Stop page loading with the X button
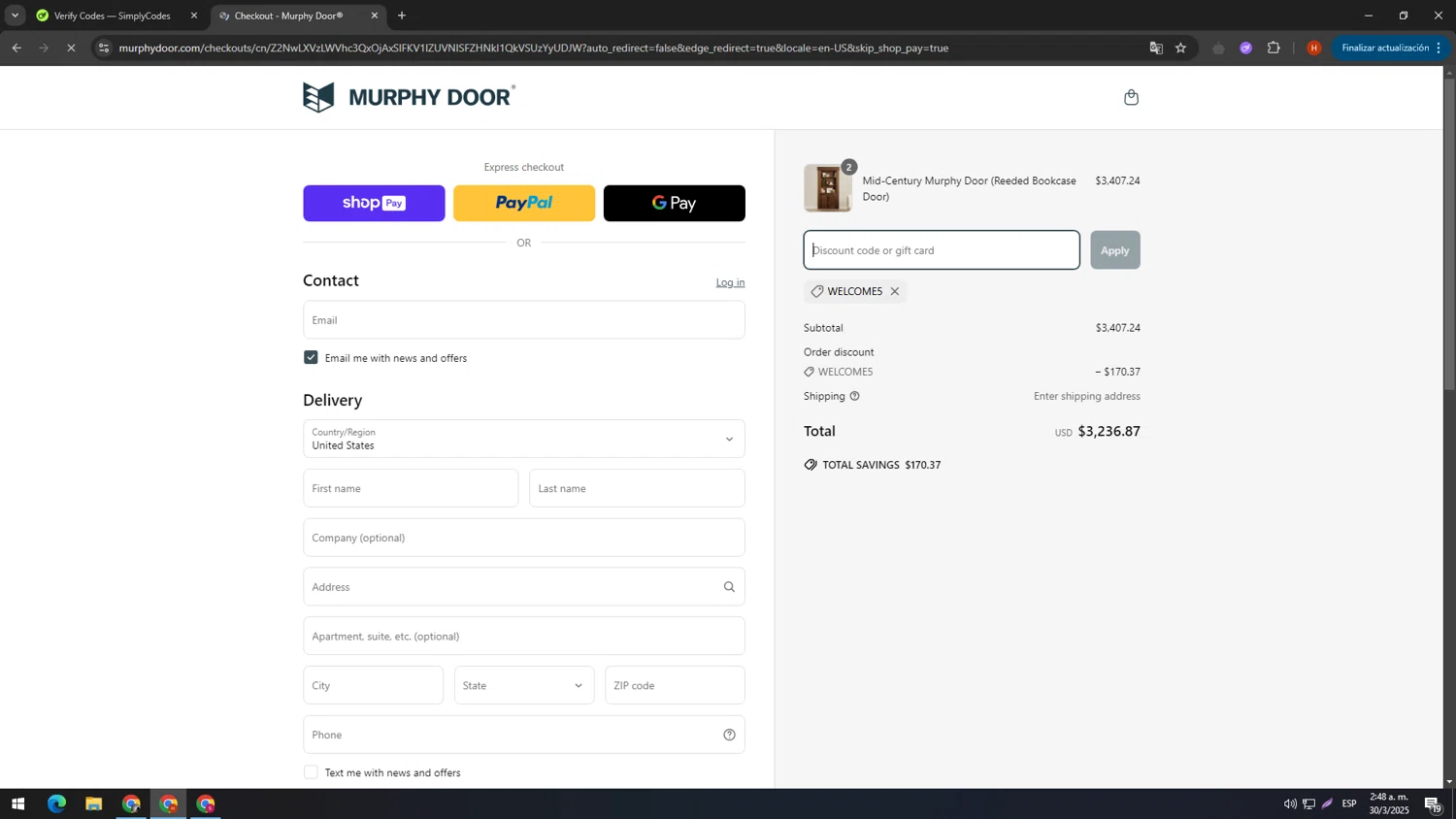This screenshot has height=819, width=1456. coord(71,48)
